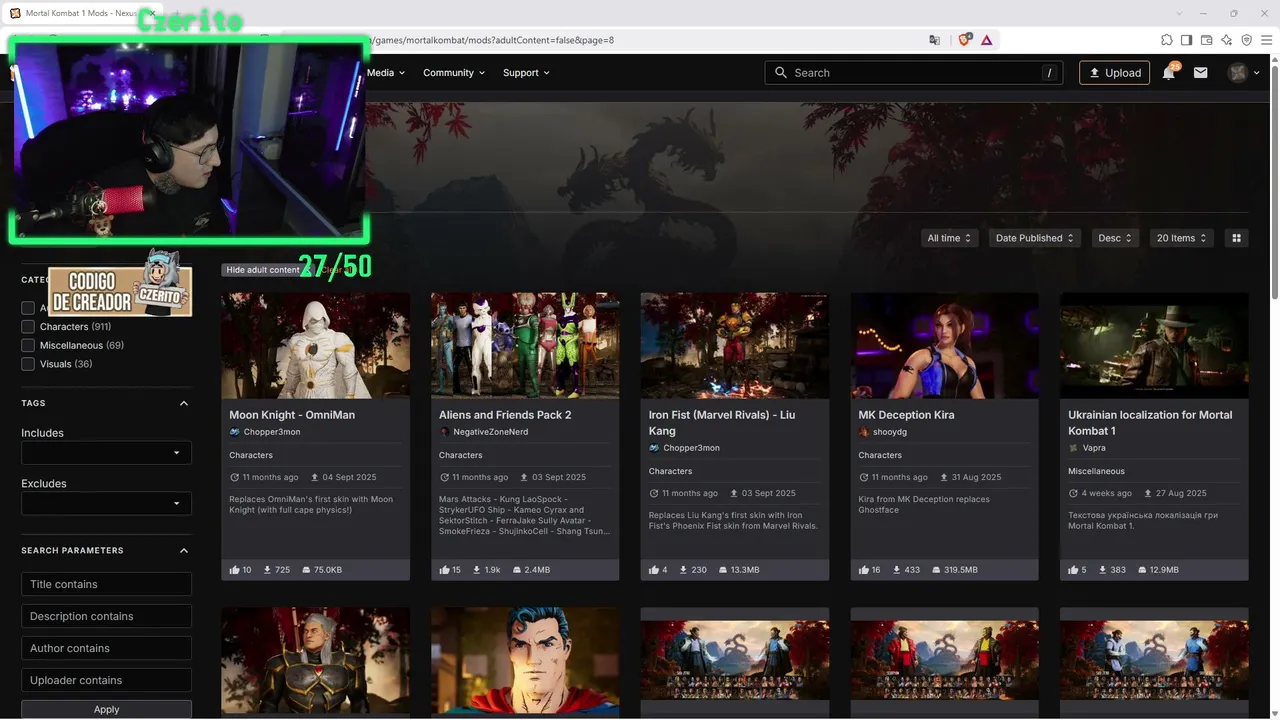Open the Date Published sort dropdown
Screen dimensions: 1280x720
coord(1034,238)
